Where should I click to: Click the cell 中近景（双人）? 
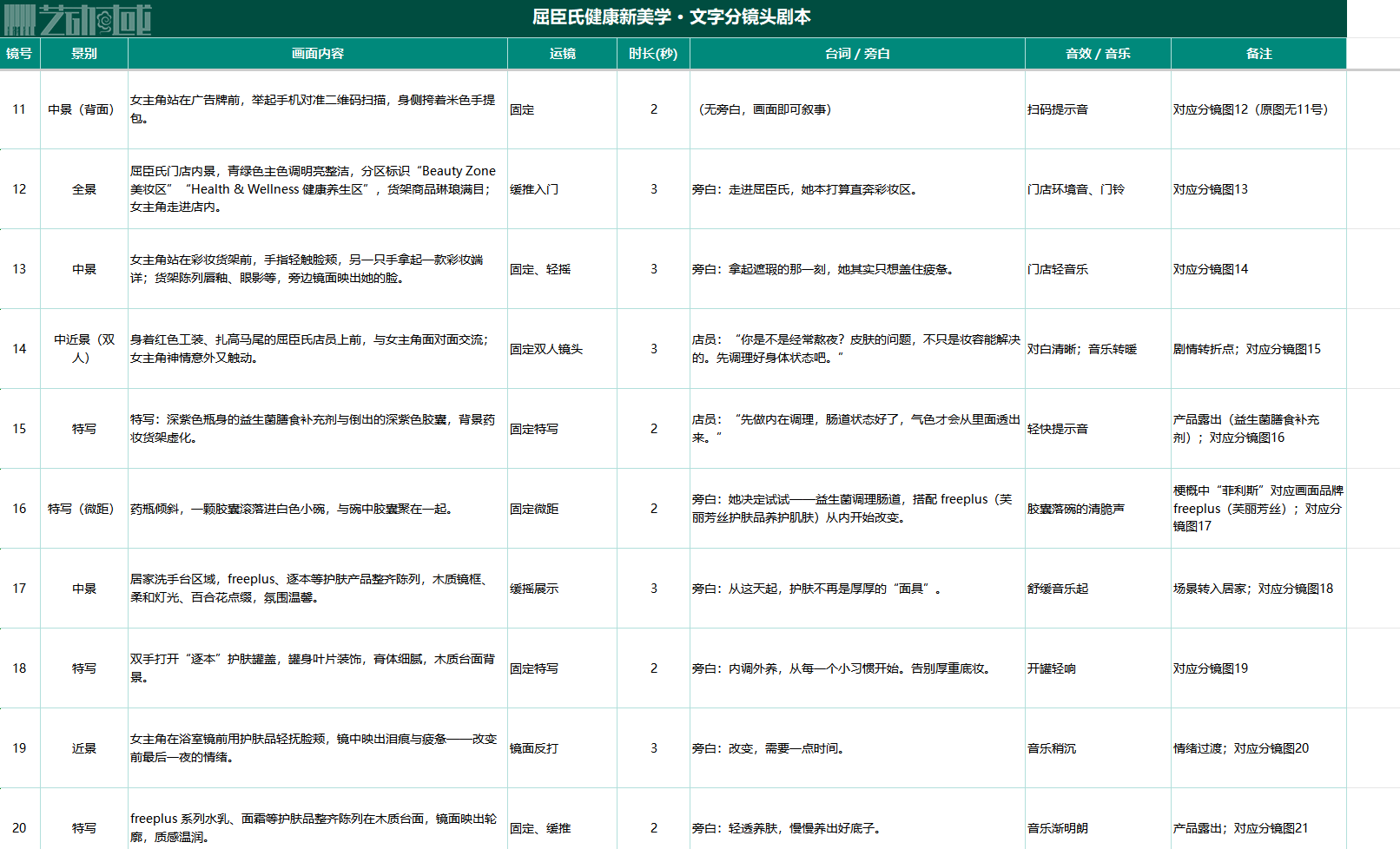pyautogui.click(x=84, y=349)
